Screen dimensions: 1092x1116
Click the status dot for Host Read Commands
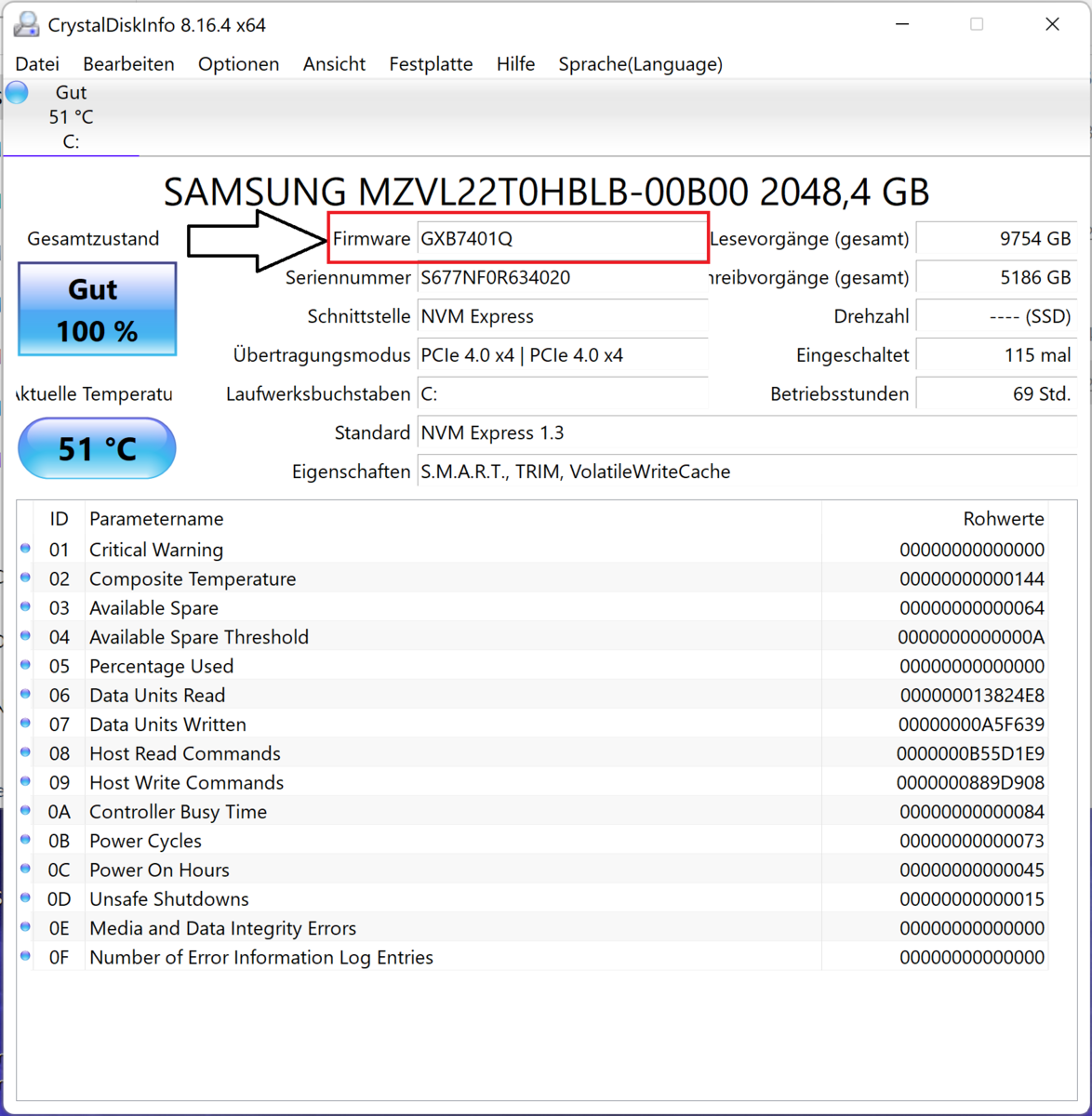pos(25,752)
